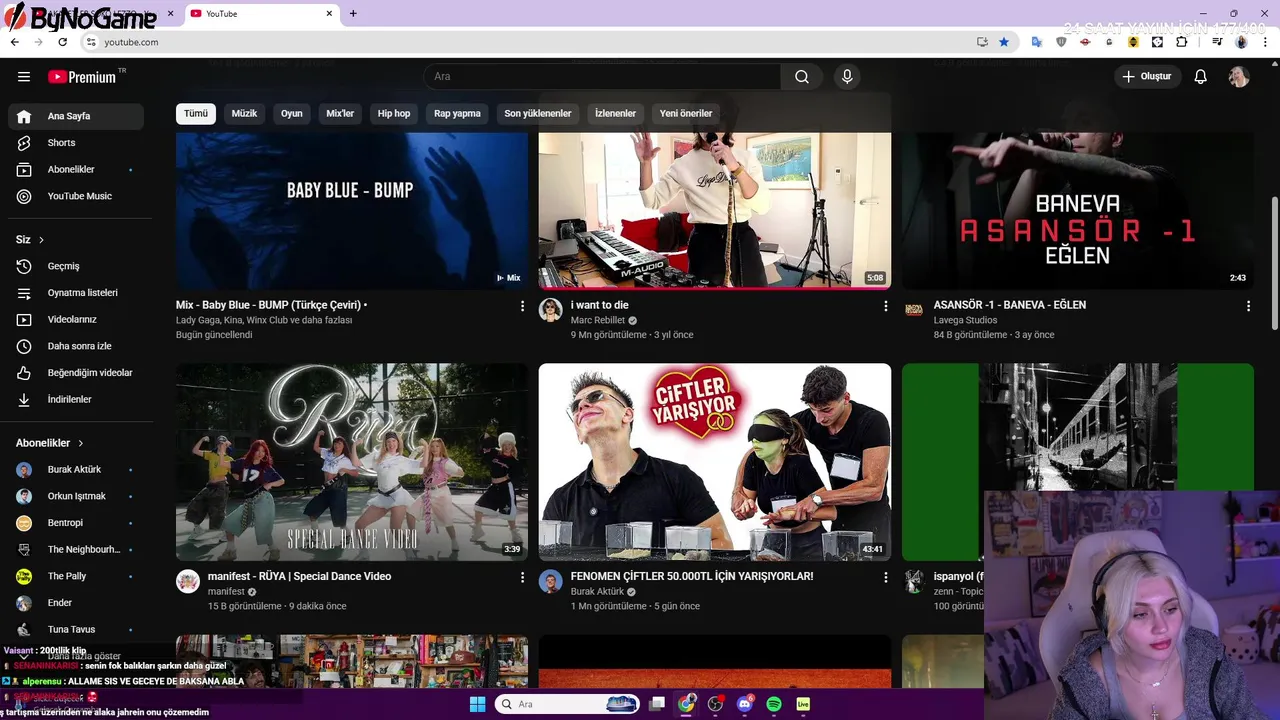Image resolution: width=1280 pixels, height=720 pixels.
Task: Open the YouTube hamburger guide menu
Action: 24,77
